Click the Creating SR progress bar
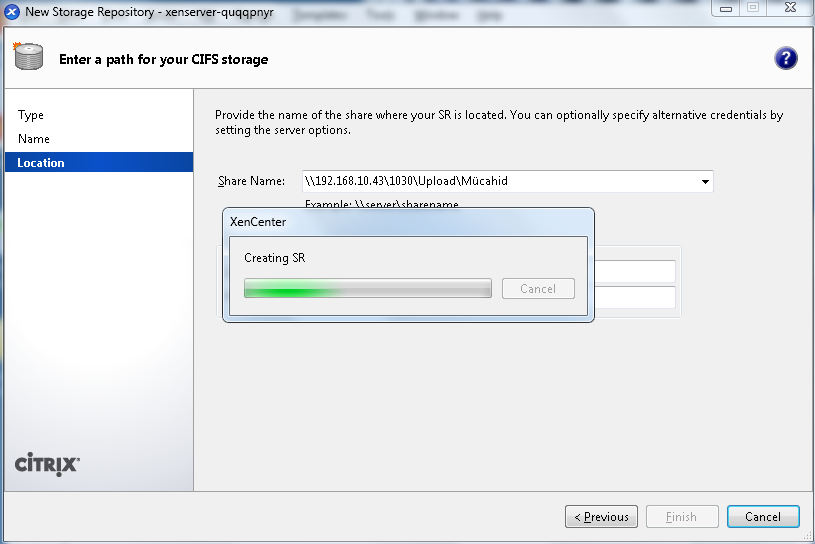Image resolution: width=815 pixels, height=544 pixels. click(367, 288)
